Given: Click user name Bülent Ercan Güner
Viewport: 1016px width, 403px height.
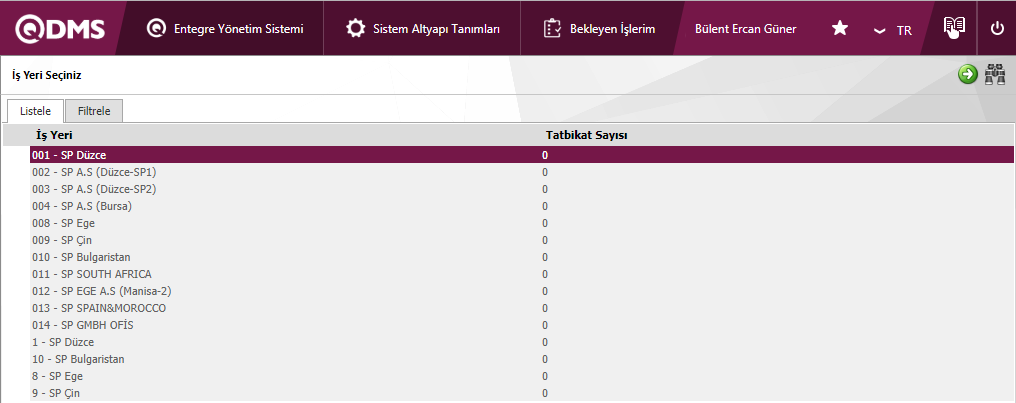Looking at the screenshot, I should [745, 29].
